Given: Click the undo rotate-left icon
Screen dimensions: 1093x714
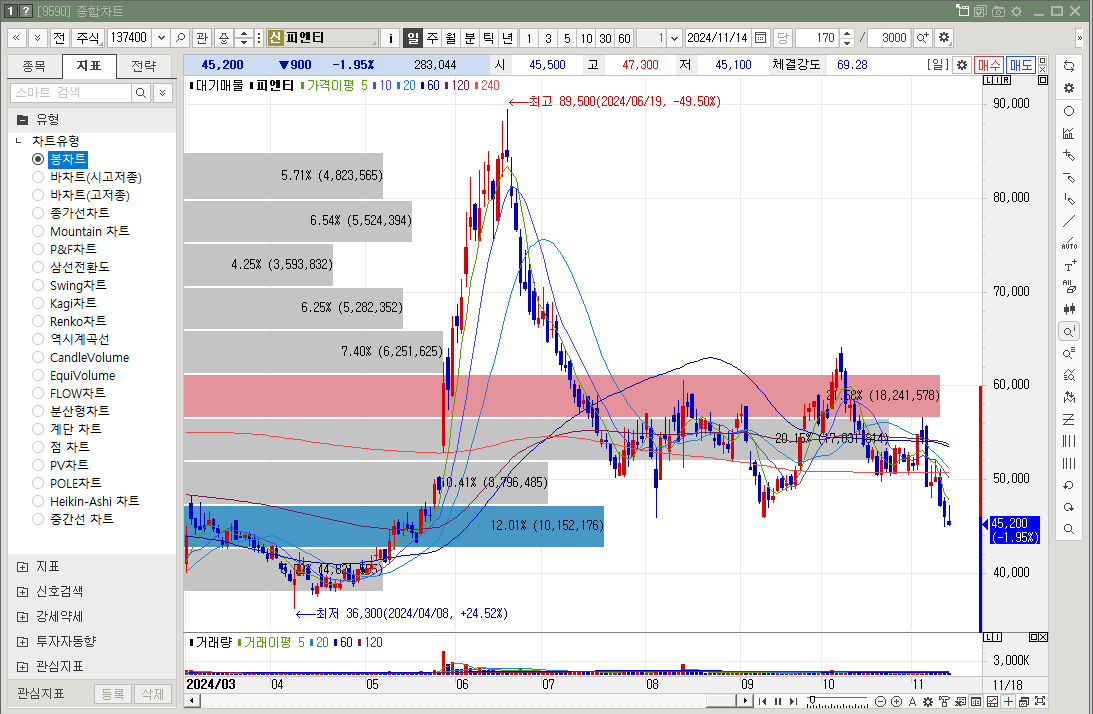Looking at the screenshot, I should point(1069,485).
